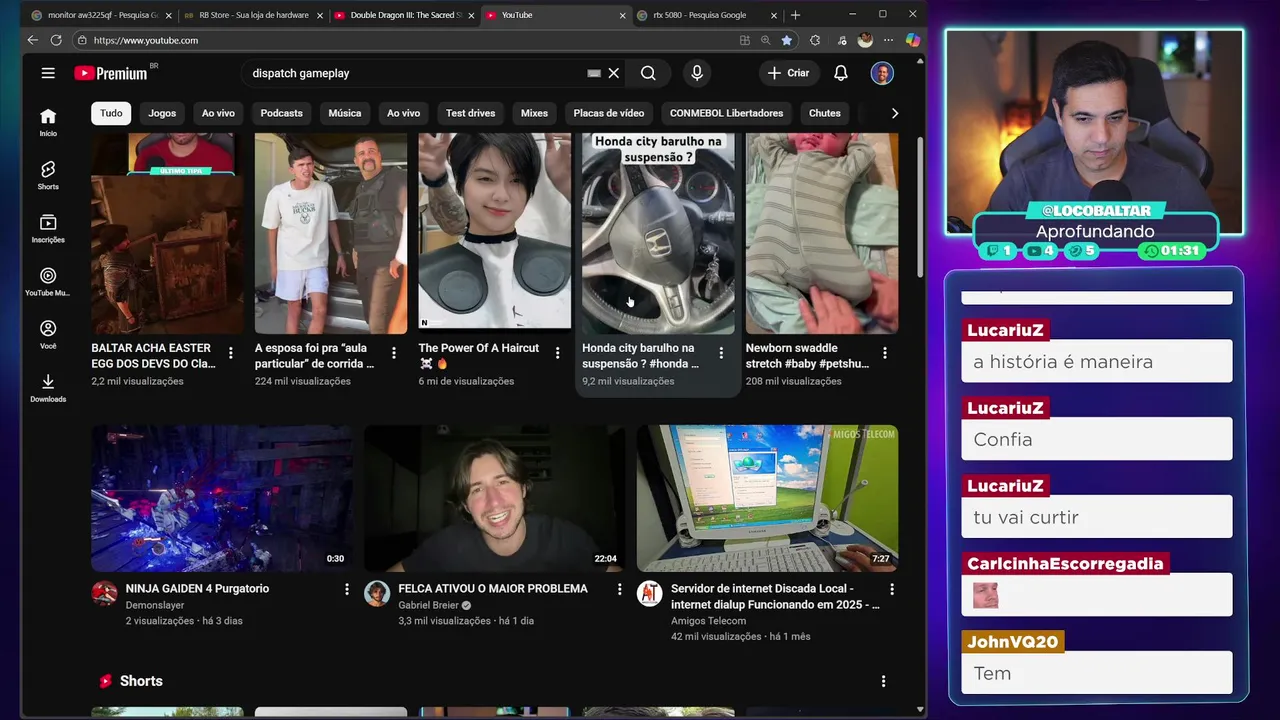
Task: Reload the page with the refresh button
Action: pyautogui.click(x=56, y=40)
